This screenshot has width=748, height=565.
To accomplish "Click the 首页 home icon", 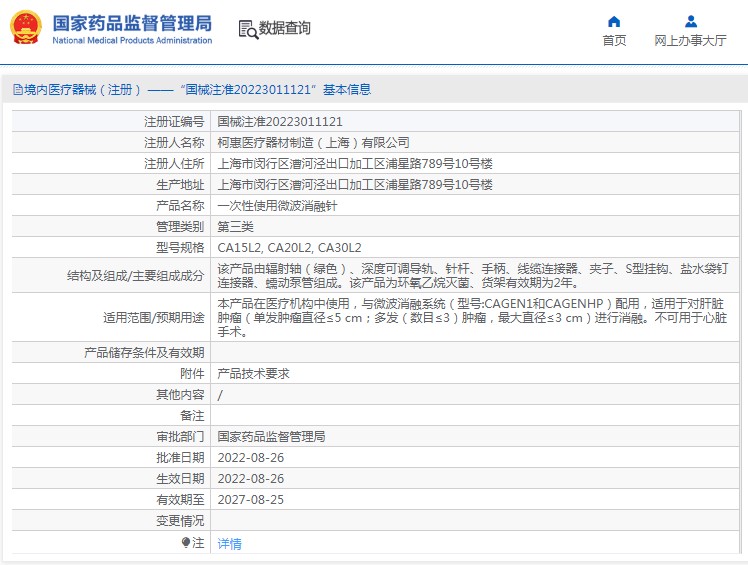I will 614,21.
